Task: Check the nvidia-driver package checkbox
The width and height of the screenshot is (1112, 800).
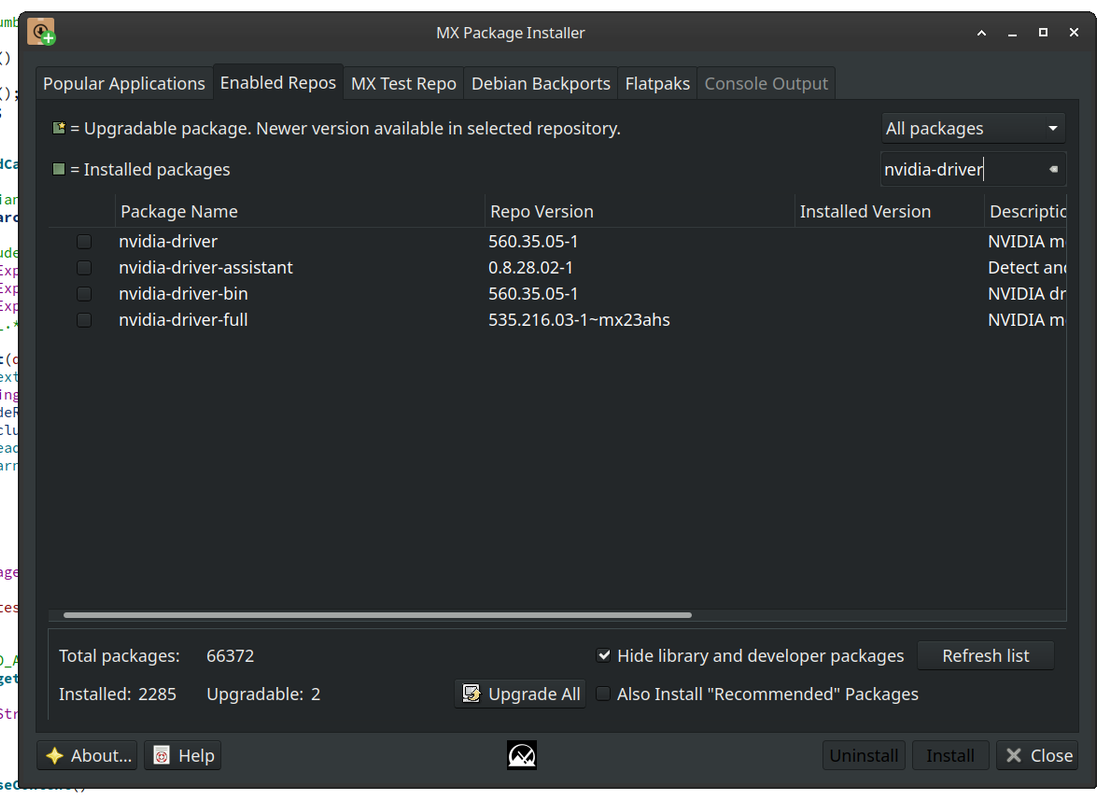Action: [x=84, y=242]
